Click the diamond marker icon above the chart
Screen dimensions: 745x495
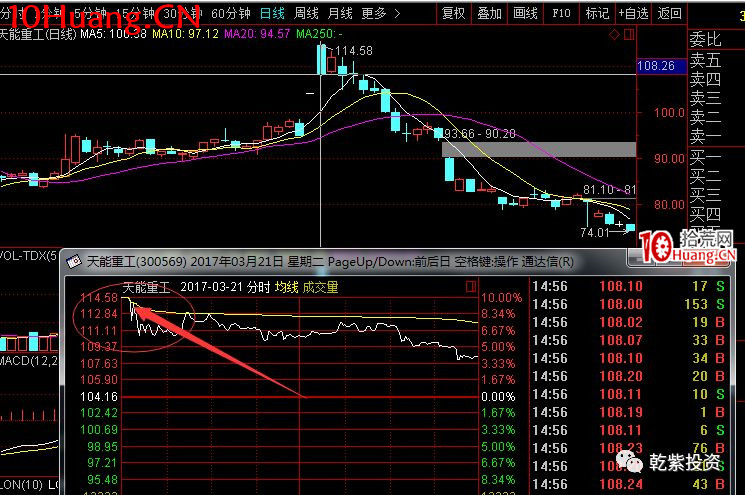pyautogui.click(x=614, y=34)
